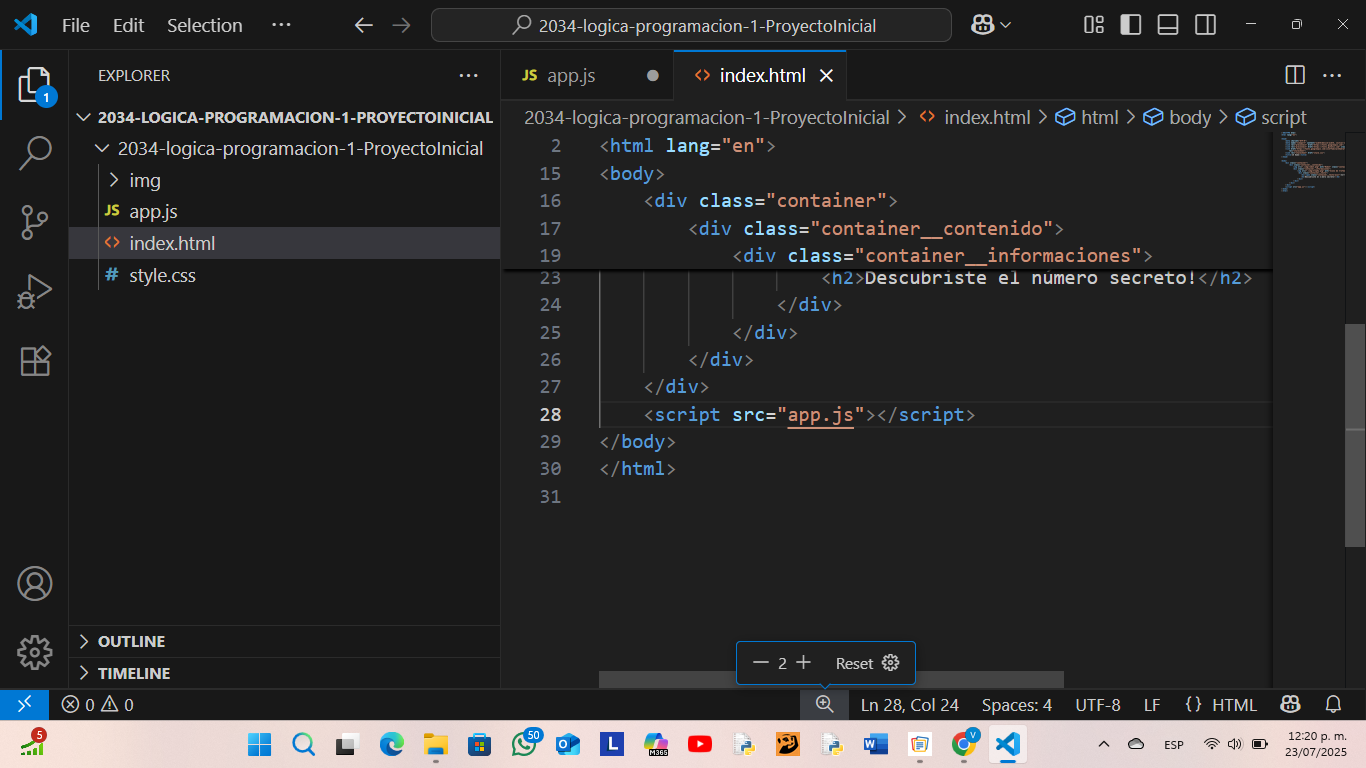Open the Copilot dropdown chevron in title bar
Viewport: 1366px width, 768px height.
(1005, 25)
